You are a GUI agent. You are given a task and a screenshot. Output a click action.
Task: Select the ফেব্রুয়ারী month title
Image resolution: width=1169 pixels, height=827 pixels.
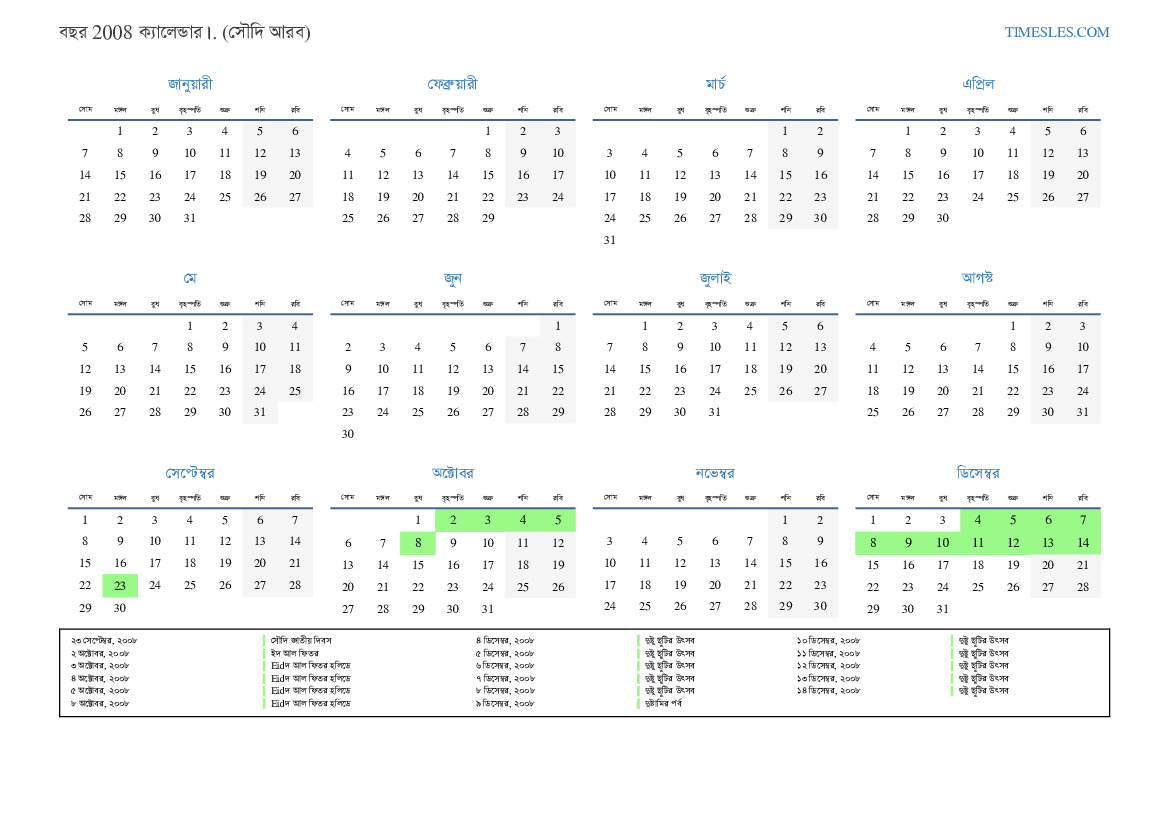453,84
